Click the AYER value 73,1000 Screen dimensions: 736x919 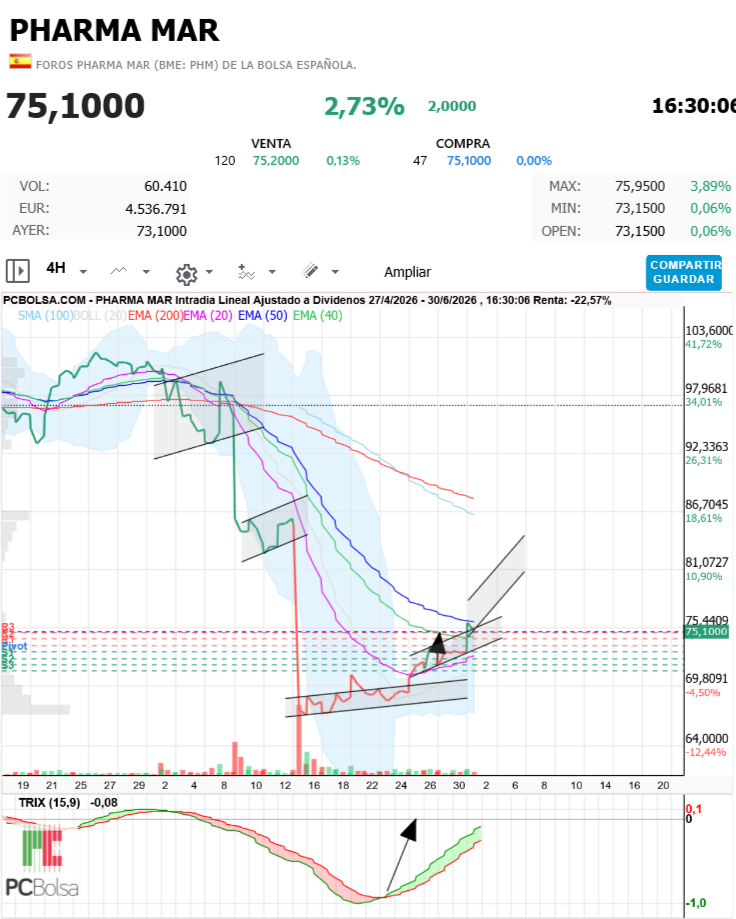click(x=162, y=231)
